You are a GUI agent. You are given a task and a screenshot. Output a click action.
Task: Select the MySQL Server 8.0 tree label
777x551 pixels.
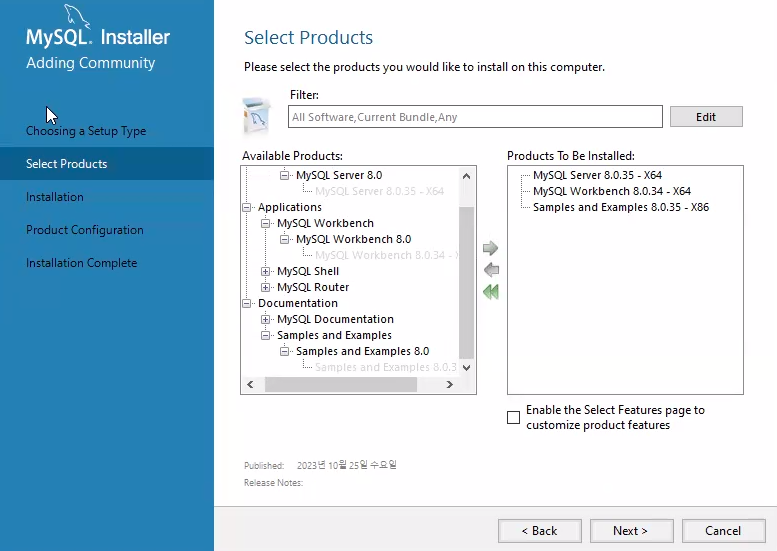click(x=339, y=175)
